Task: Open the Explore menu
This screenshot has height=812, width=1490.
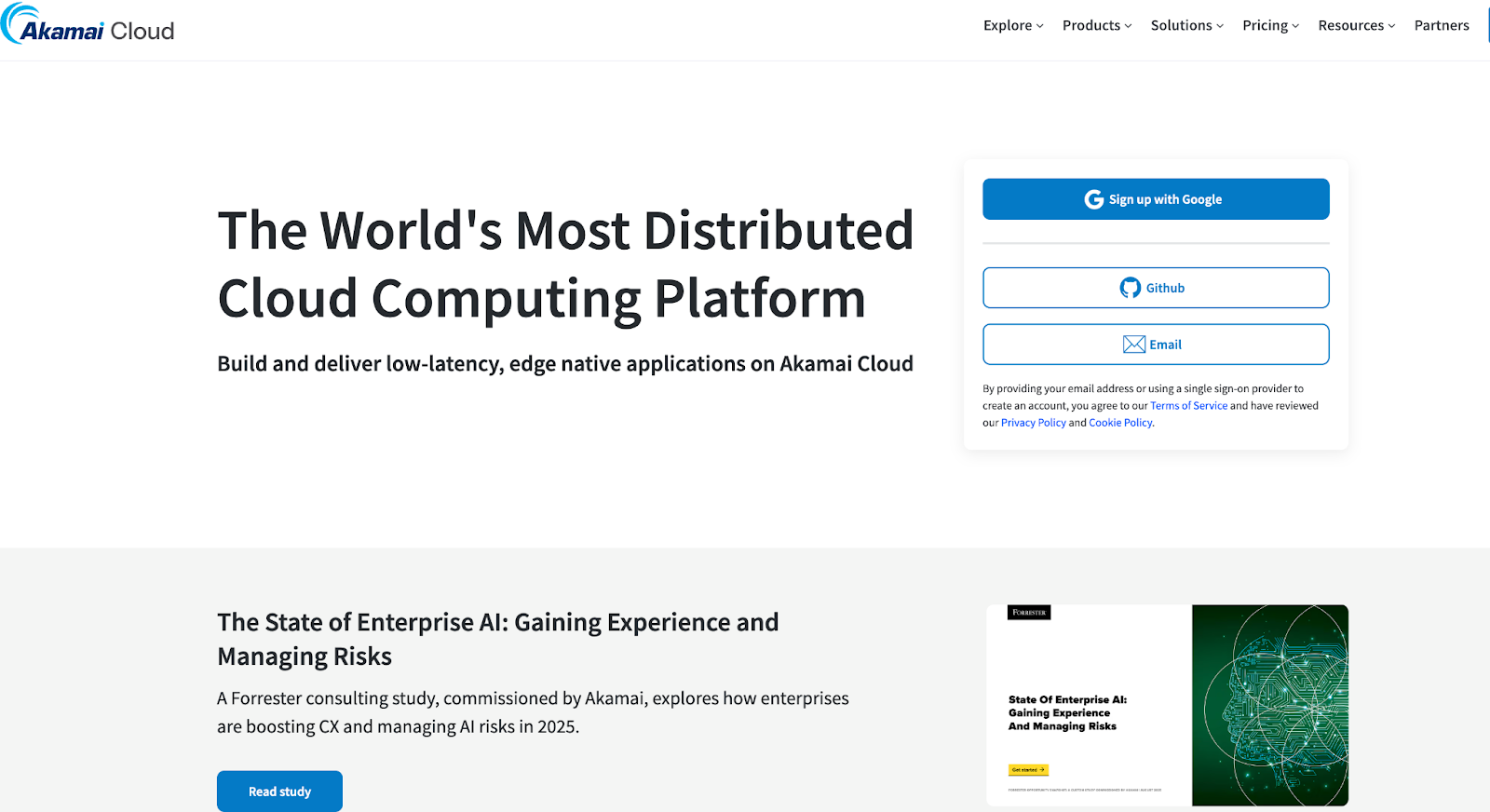Action: click(1013, 25)
